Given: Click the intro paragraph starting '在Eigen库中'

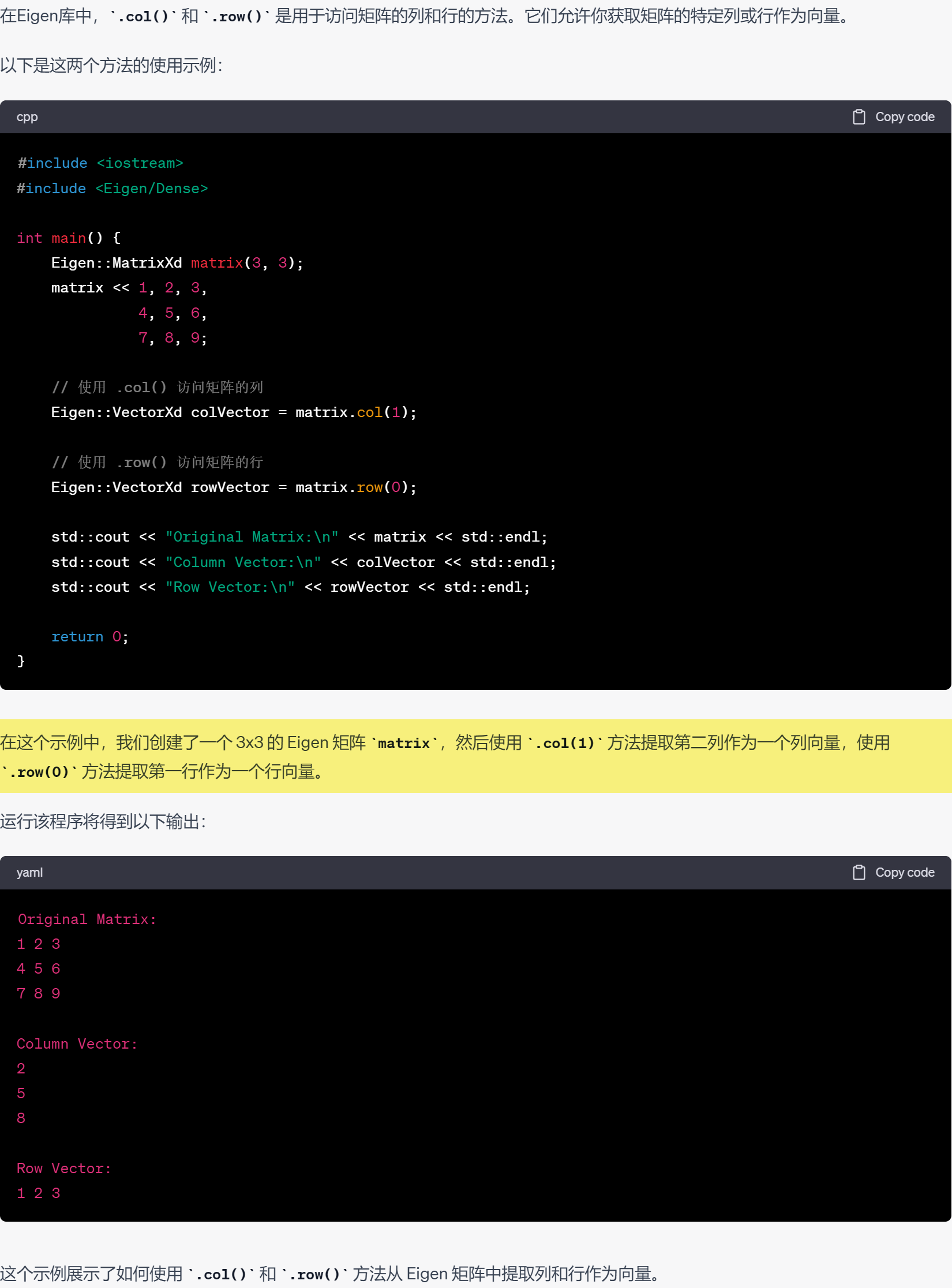Looking at the screenshot, I should 426,16.
